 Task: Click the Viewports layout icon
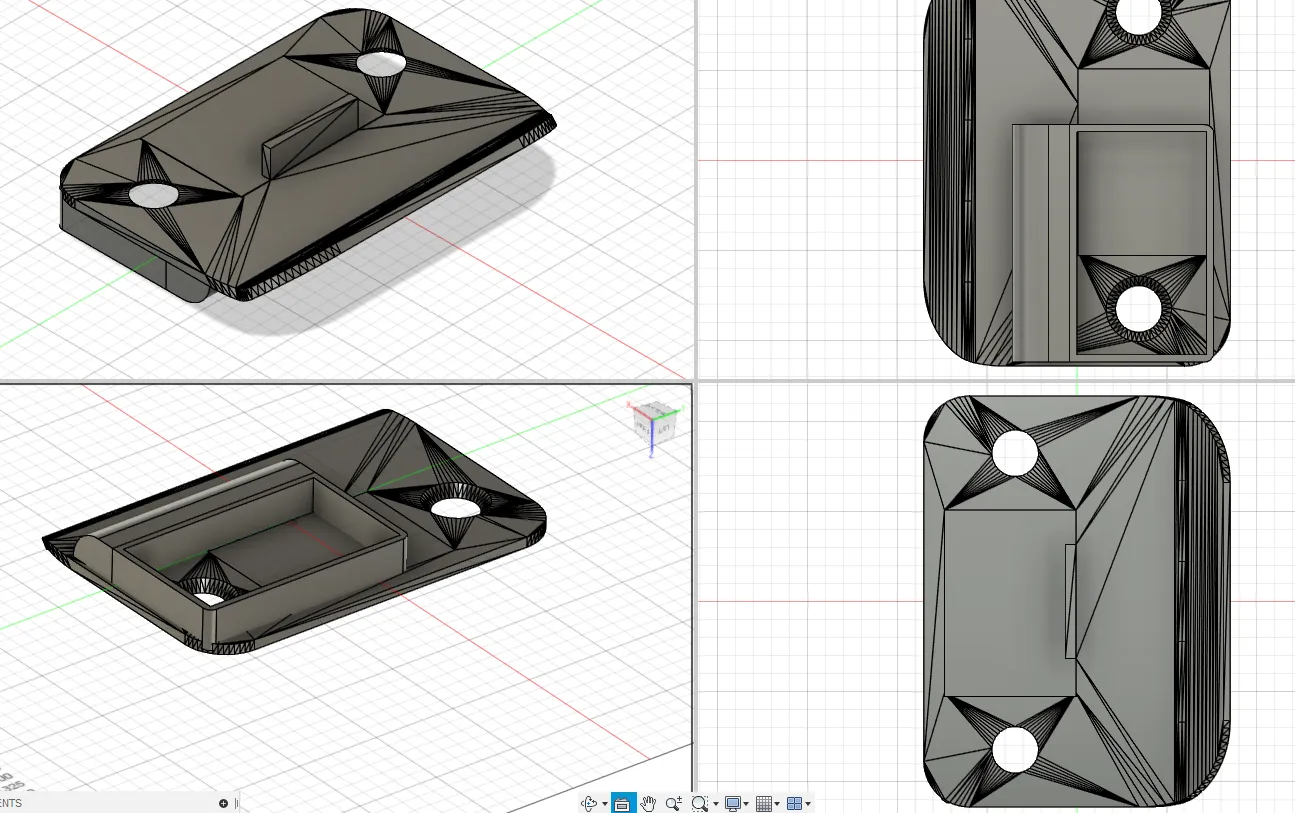click(795, 803)
